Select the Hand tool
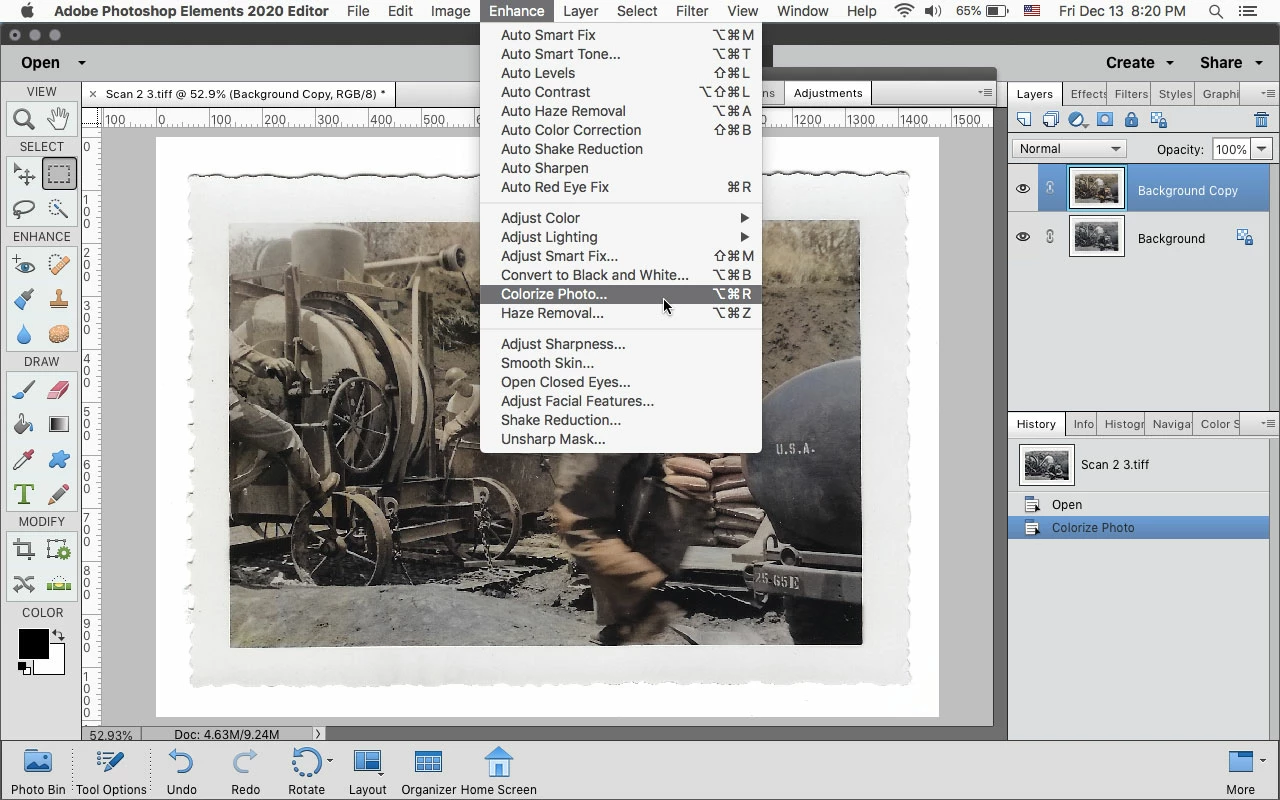The image size is (1280, 800). coord(58,119)
